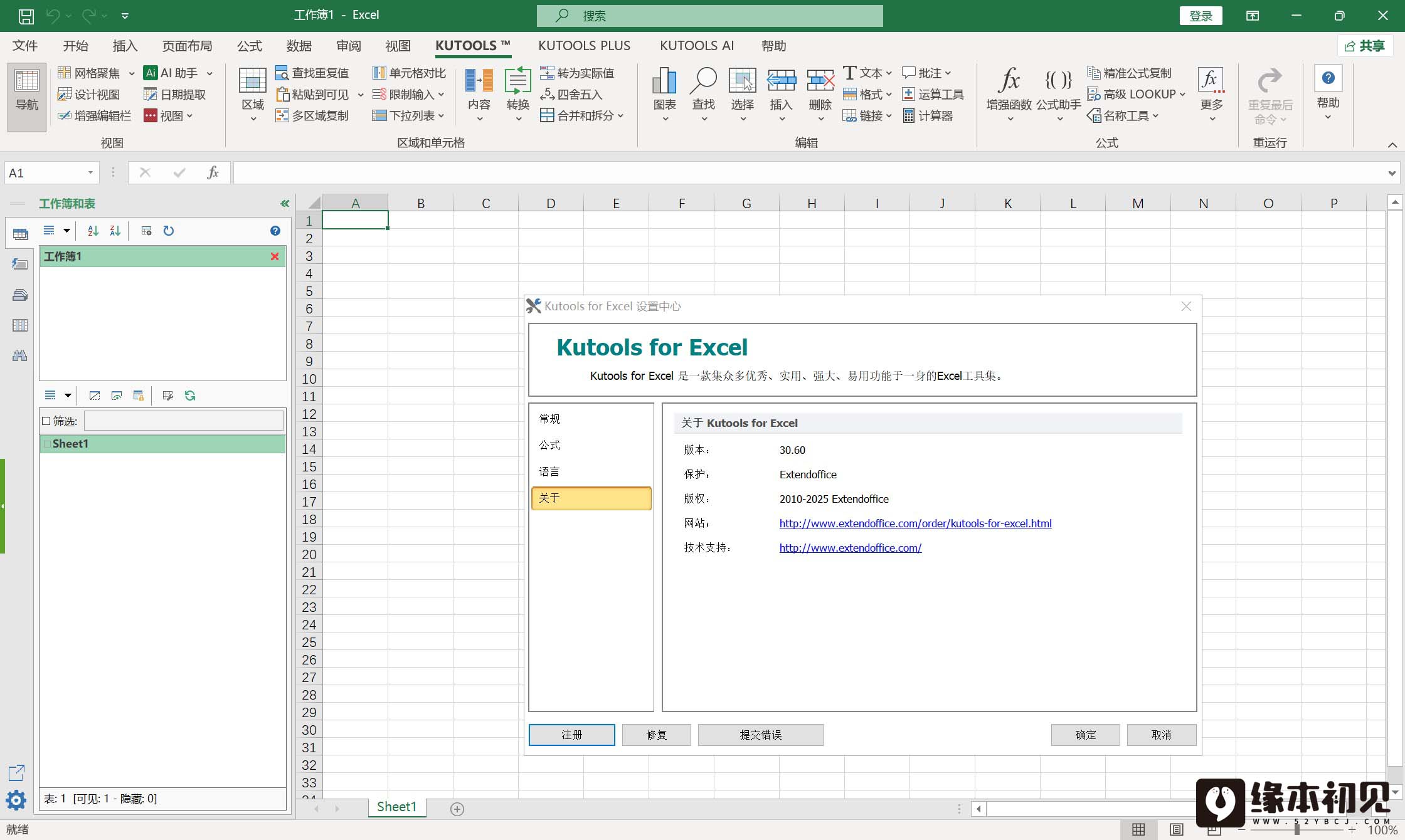Switch to the Page Layout tab

187,46
